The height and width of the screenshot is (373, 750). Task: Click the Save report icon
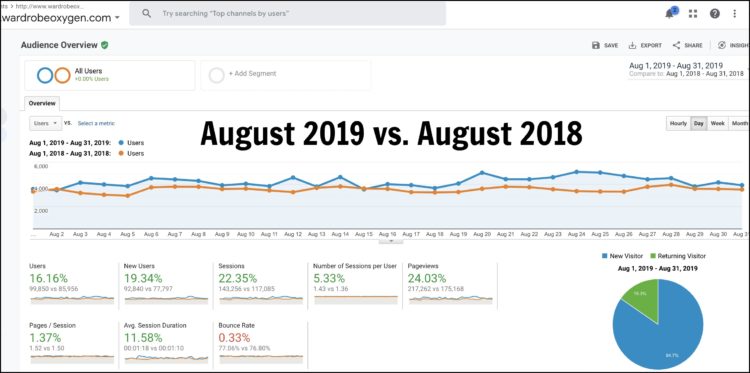click(x=596, y=45)
